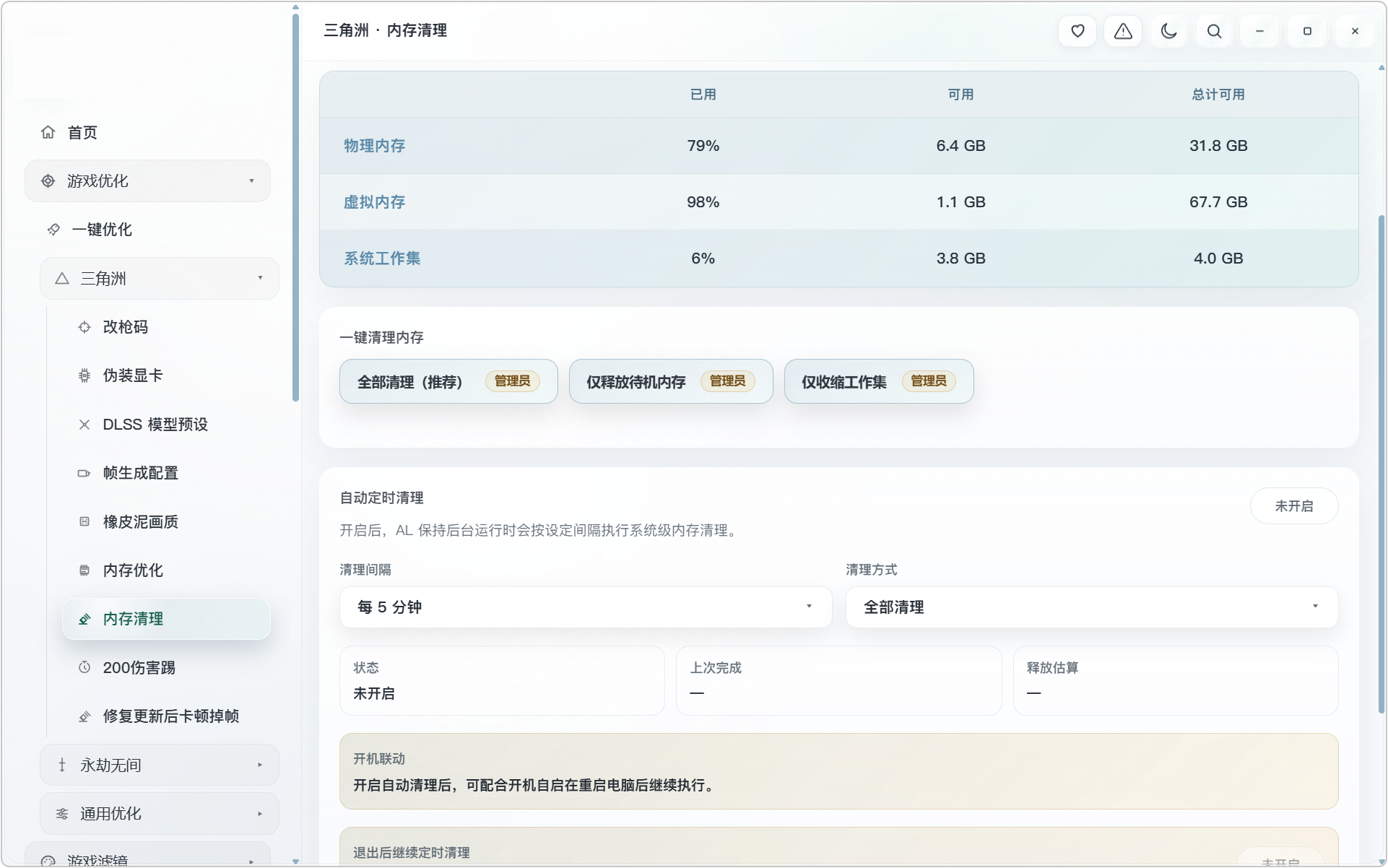Open the 帧生成配置 page
This screenshot has width=1388, height=868.
[140, 473]
